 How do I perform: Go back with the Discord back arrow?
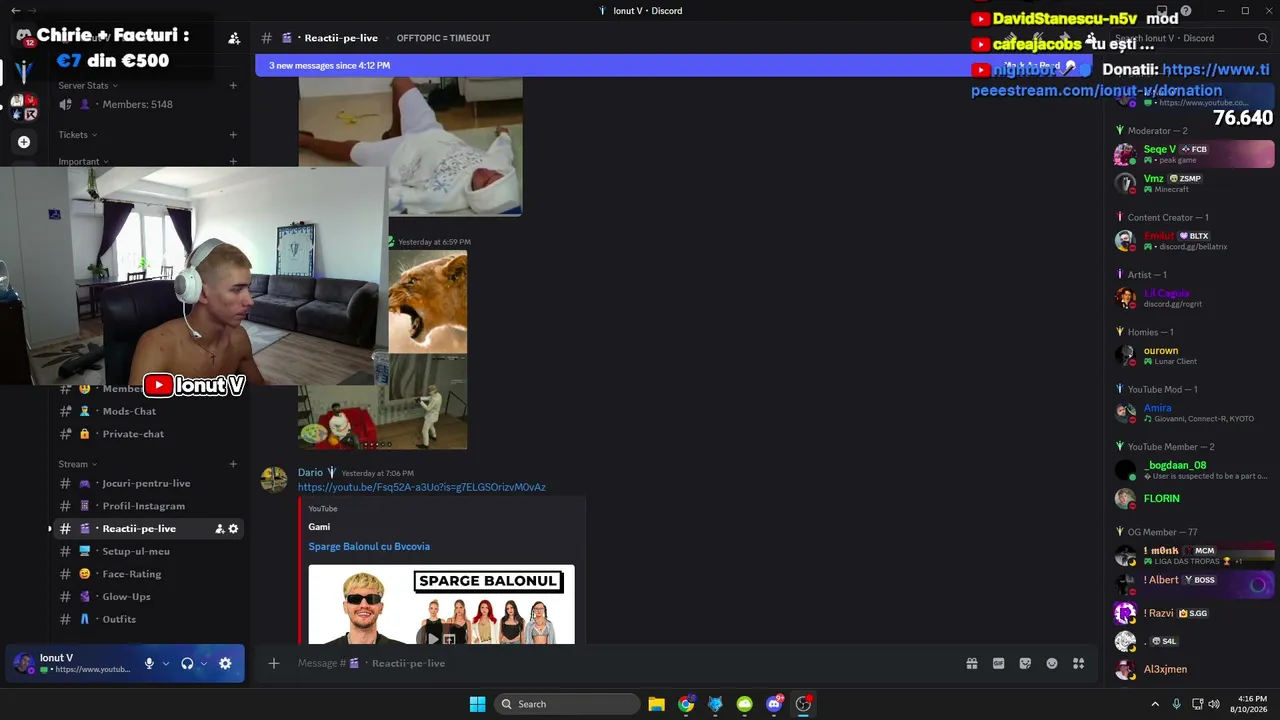(x=15, y=11)
